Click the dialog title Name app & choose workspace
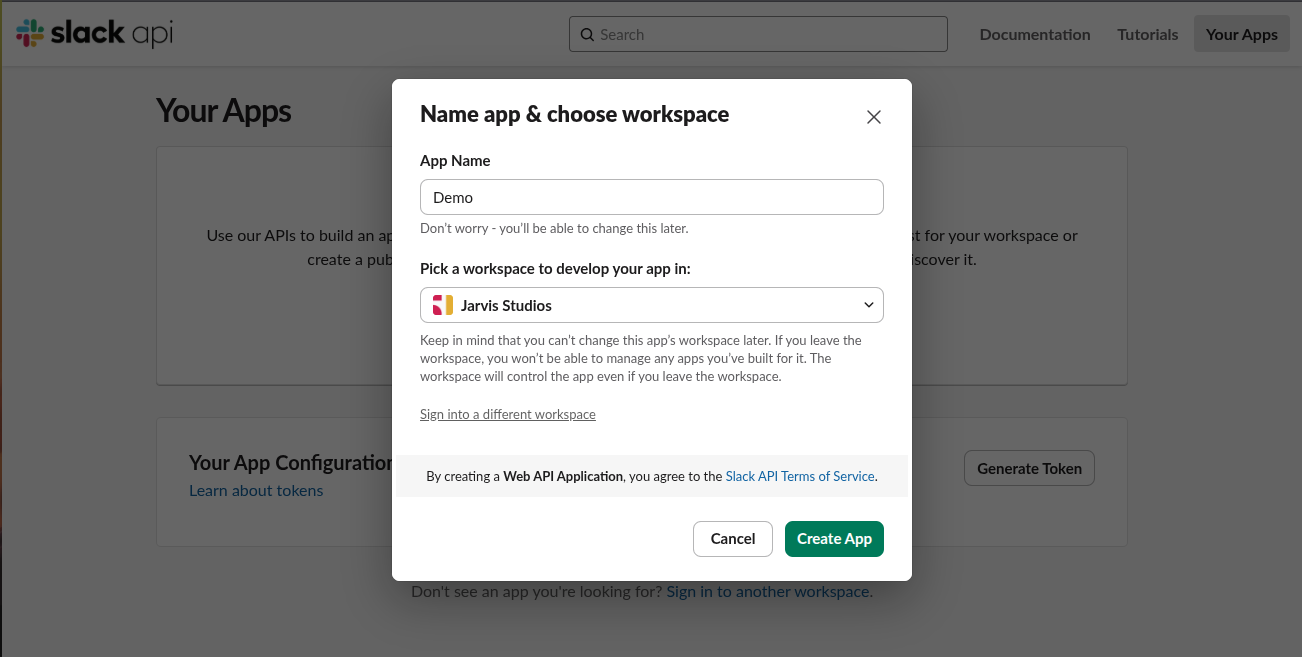The width and height of the screenshot is (1302, 657). tap(575, 114)
